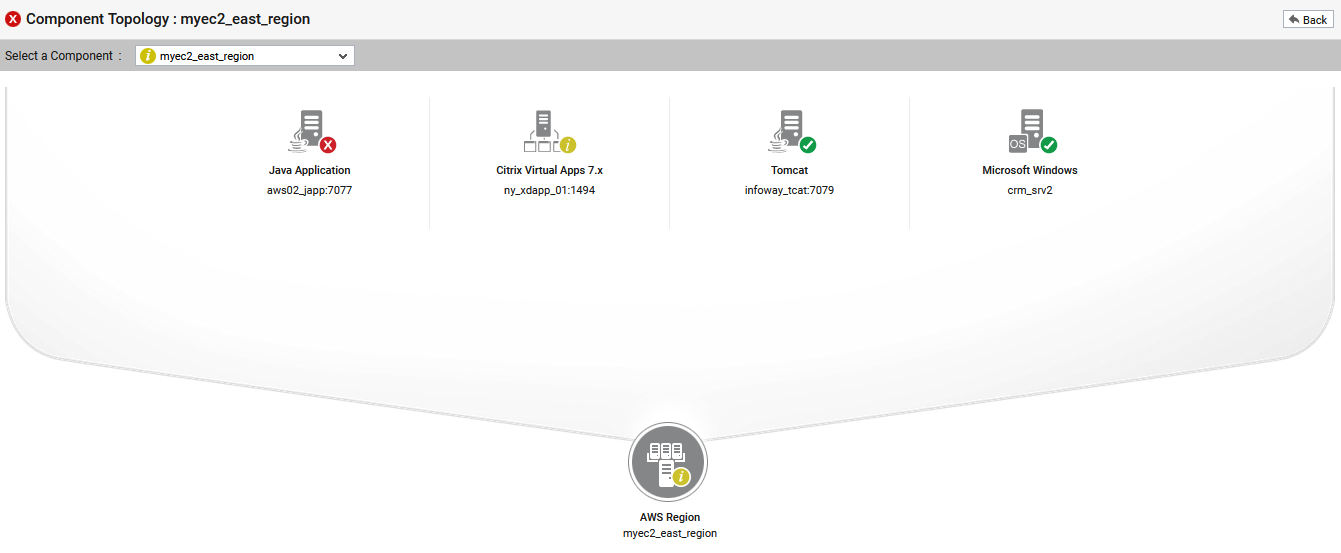The image size is (1341, 553).
Task: Click the Back button
Action: coord(1307,20)
